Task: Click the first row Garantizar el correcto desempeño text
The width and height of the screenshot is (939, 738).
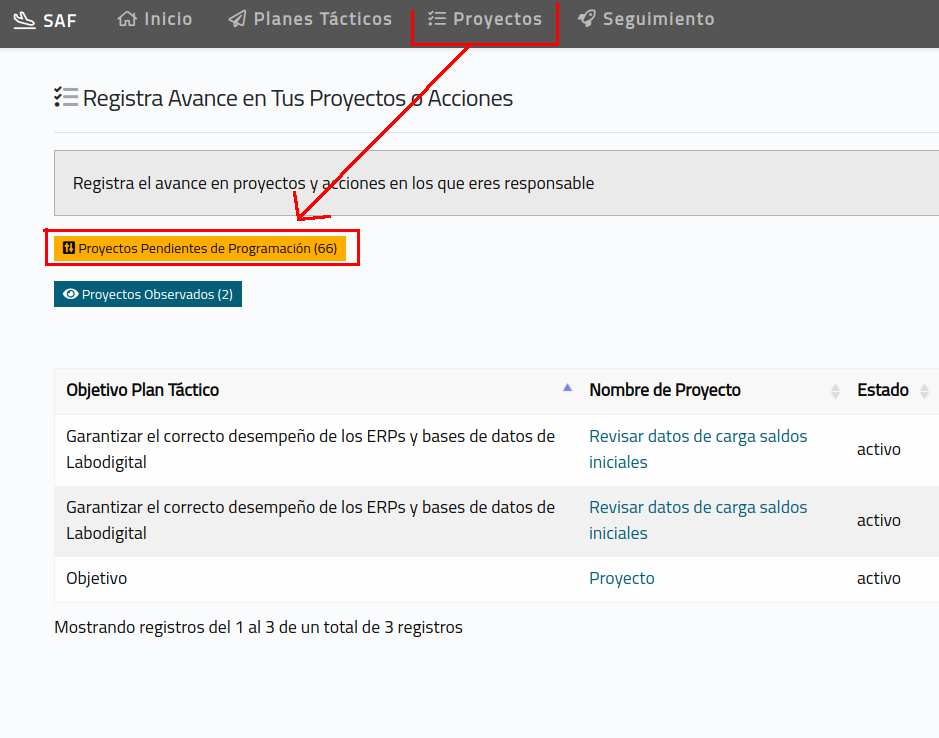Action: (310, 449)
